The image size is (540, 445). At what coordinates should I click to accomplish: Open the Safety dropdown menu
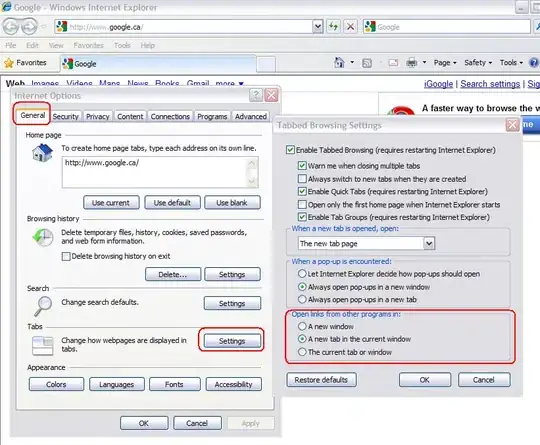[478, 63]
